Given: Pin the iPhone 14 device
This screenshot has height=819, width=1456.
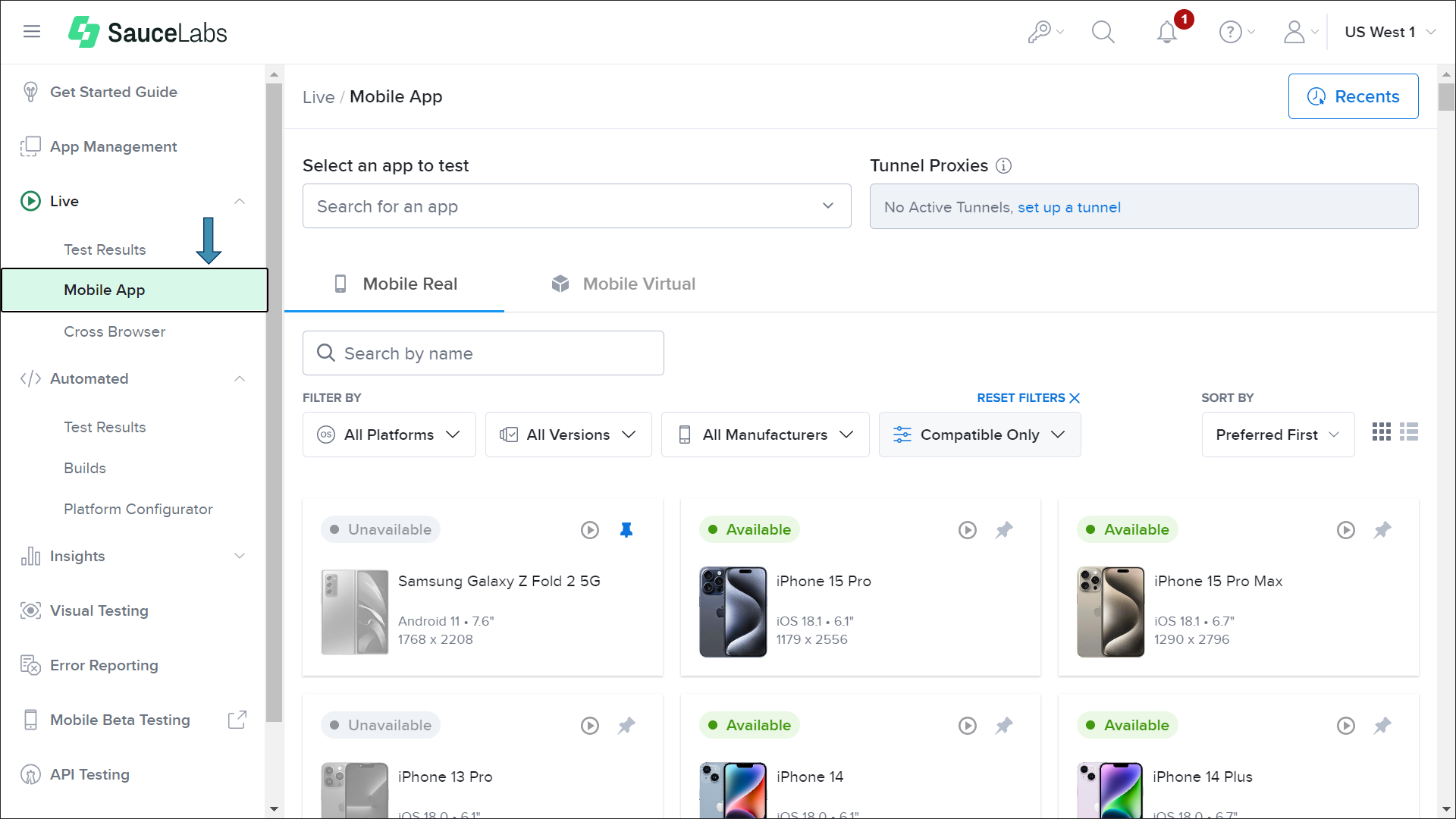Looking at the screenshot, I should pyautogui.click(x=1004, y=726).
